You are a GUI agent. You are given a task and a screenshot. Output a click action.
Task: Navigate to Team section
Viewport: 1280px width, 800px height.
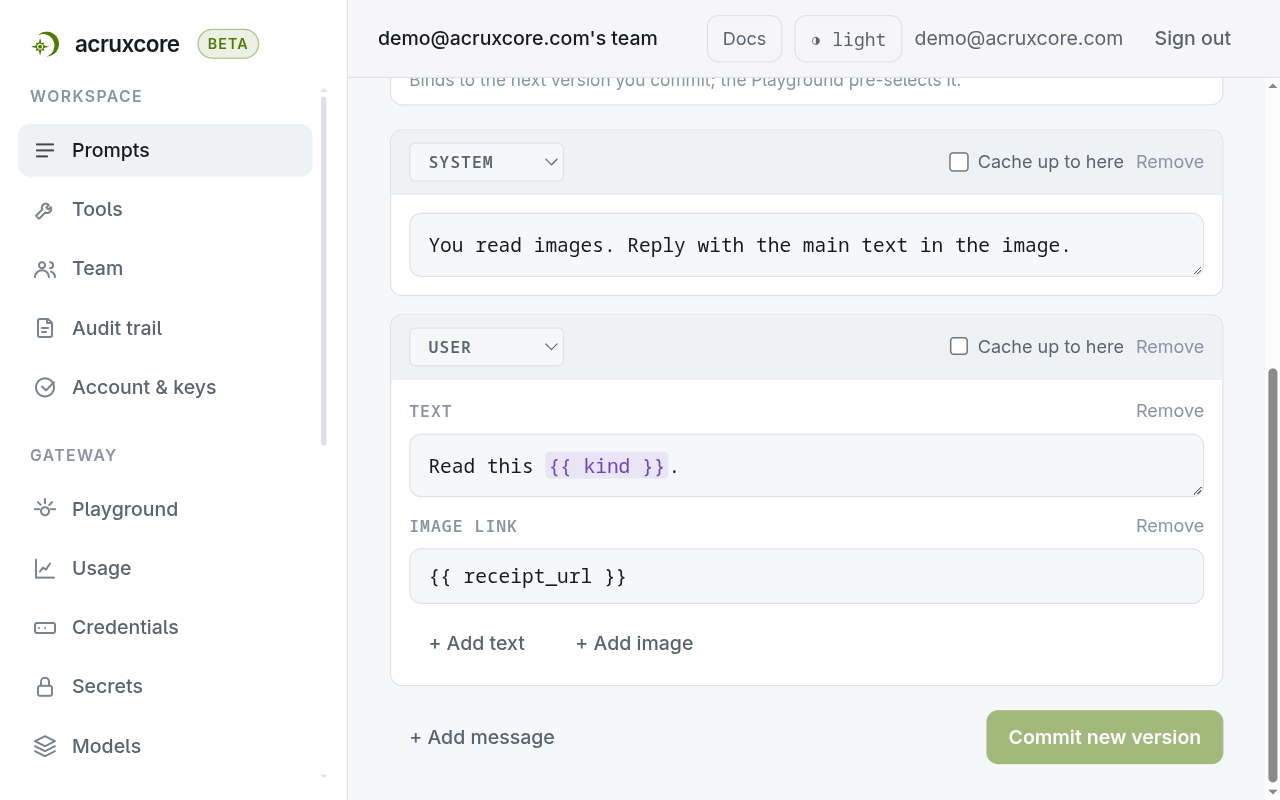point(165,268)
